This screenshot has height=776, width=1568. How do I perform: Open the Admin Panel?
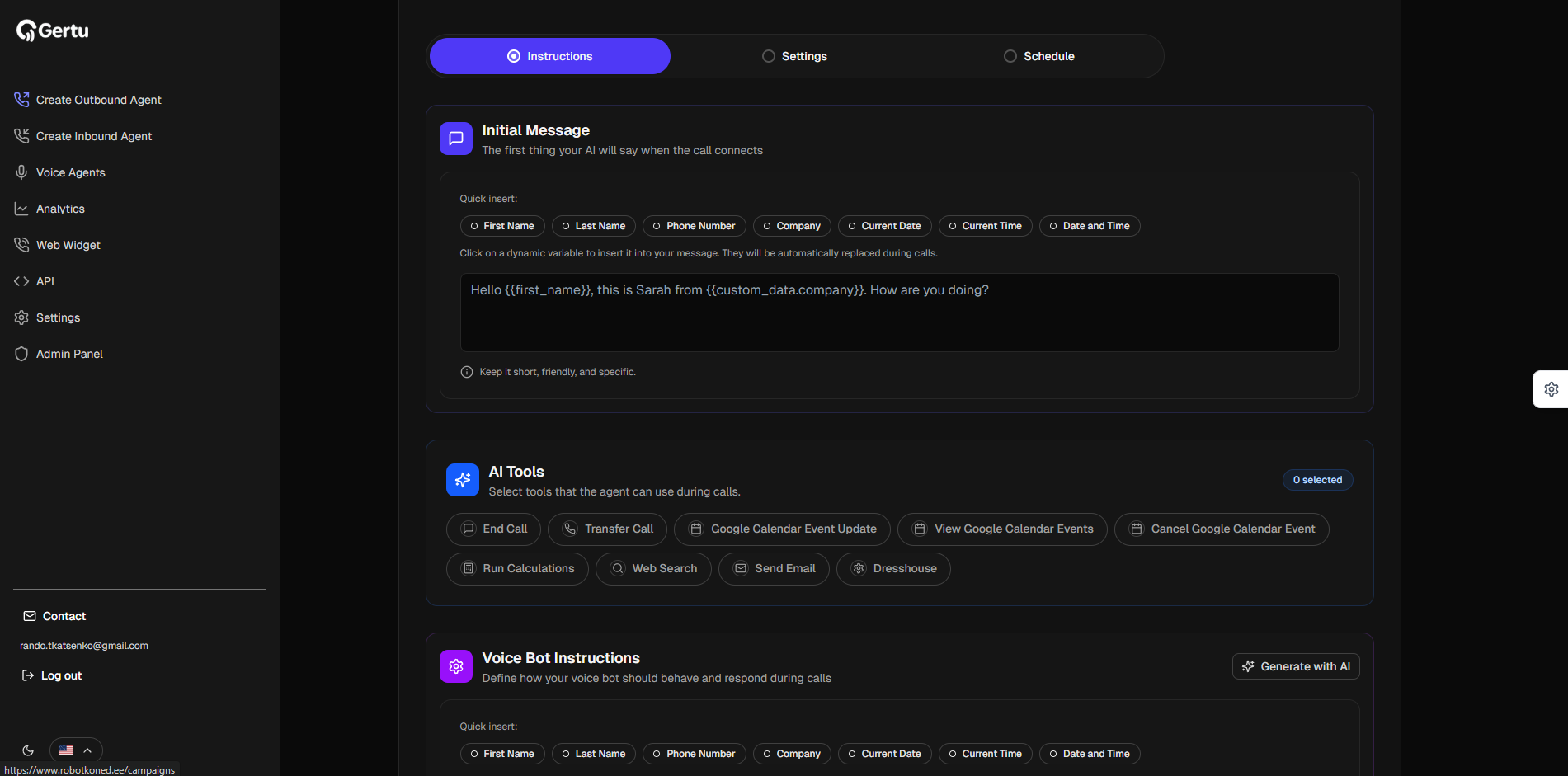pyautogui.click(x=69, y=354)
